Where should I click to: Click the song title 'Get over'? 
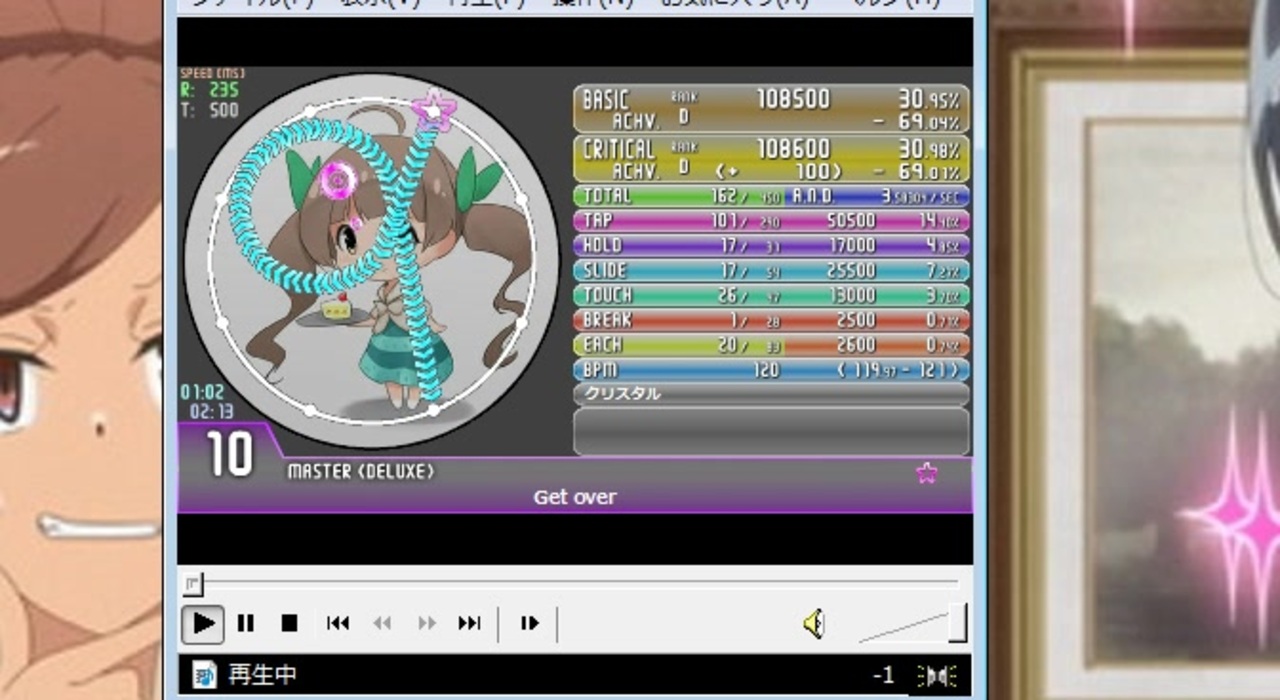coord(575,497)
